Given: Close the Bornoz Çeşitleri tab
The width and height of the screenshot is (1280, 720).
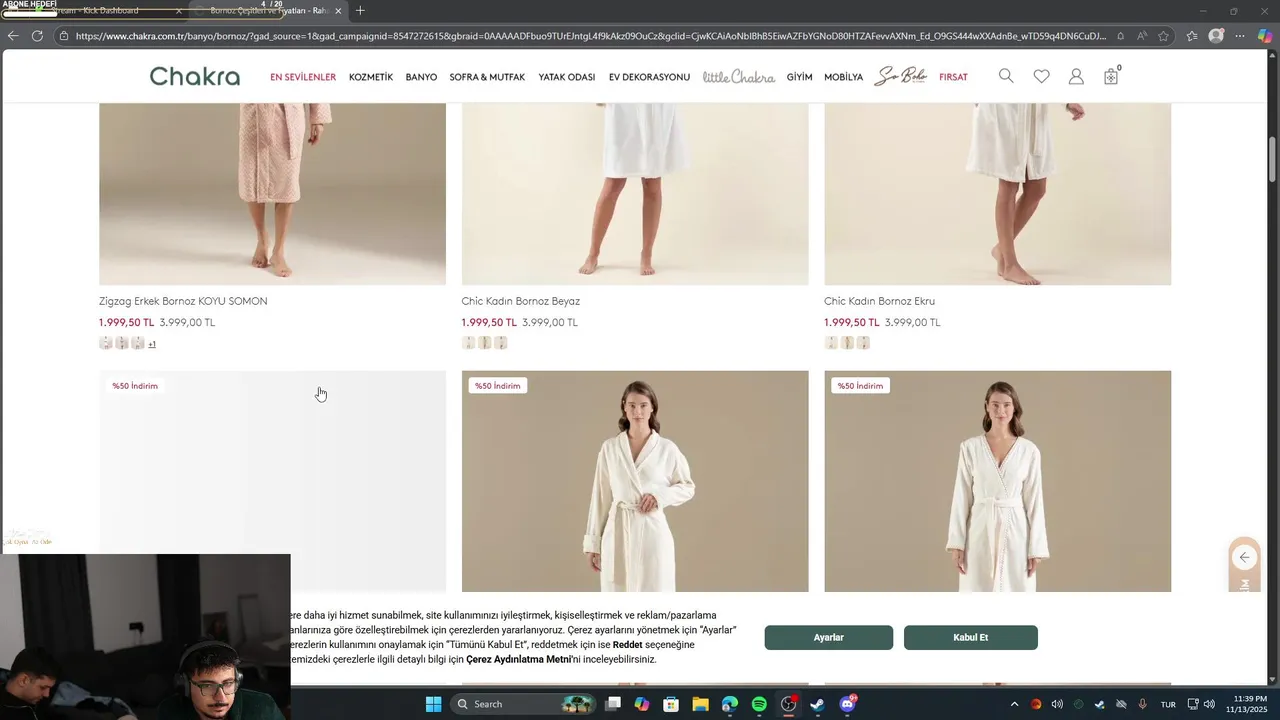Looking at the screenshot, I should (338, 11).
